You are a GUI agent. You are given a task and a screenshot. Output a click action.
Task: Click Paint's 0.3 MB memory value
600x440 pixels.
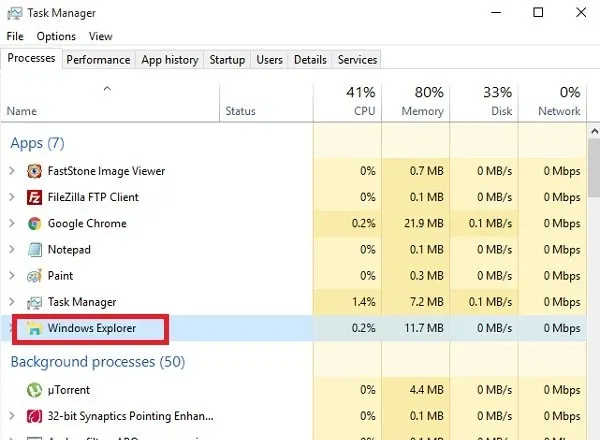click(x=426, y=276)
